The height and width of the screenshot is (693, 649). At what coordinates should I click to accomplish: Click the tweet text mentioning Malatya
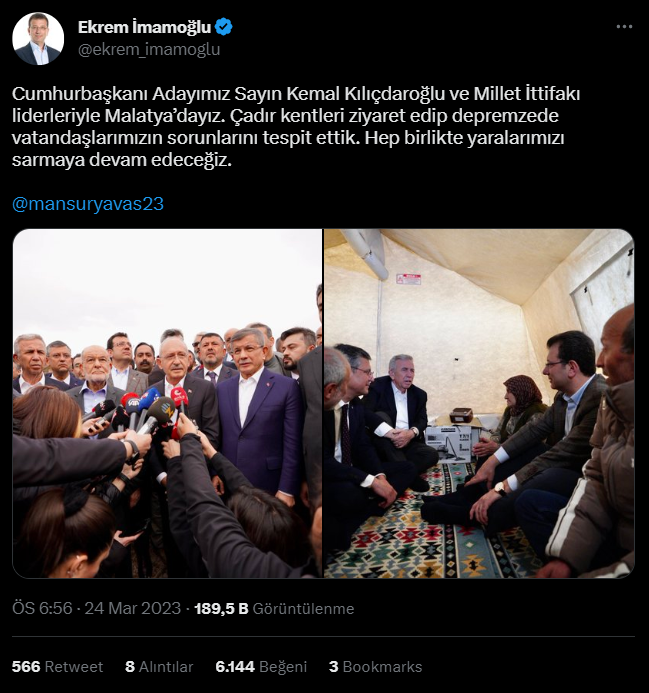[296, 126]
